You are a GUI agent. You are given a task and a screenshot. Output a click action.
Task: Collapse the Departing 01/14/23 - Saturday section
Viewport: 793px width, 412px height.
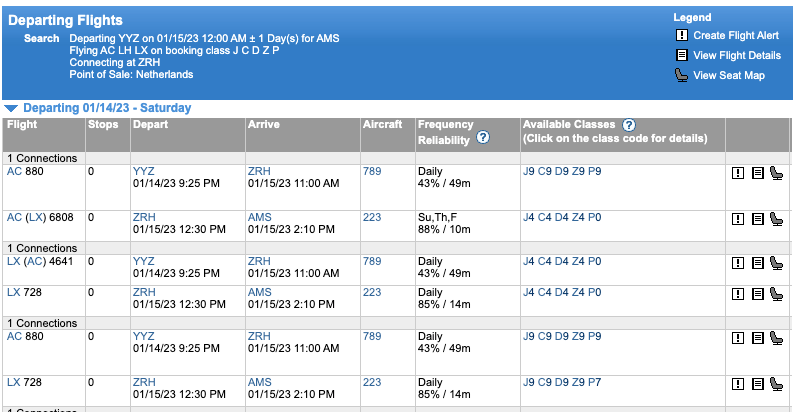[x=11, y=108]
